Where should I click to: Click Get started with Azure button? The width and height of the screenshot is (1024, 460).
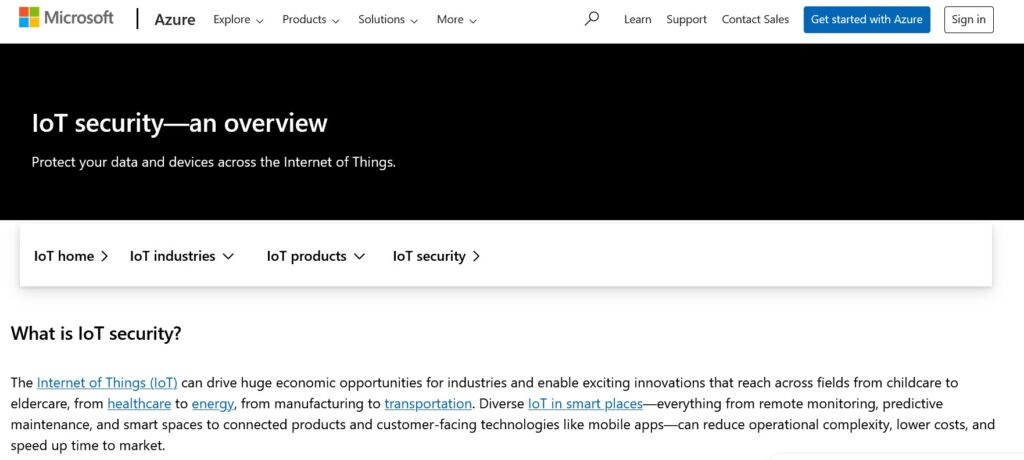click(867, 20)
